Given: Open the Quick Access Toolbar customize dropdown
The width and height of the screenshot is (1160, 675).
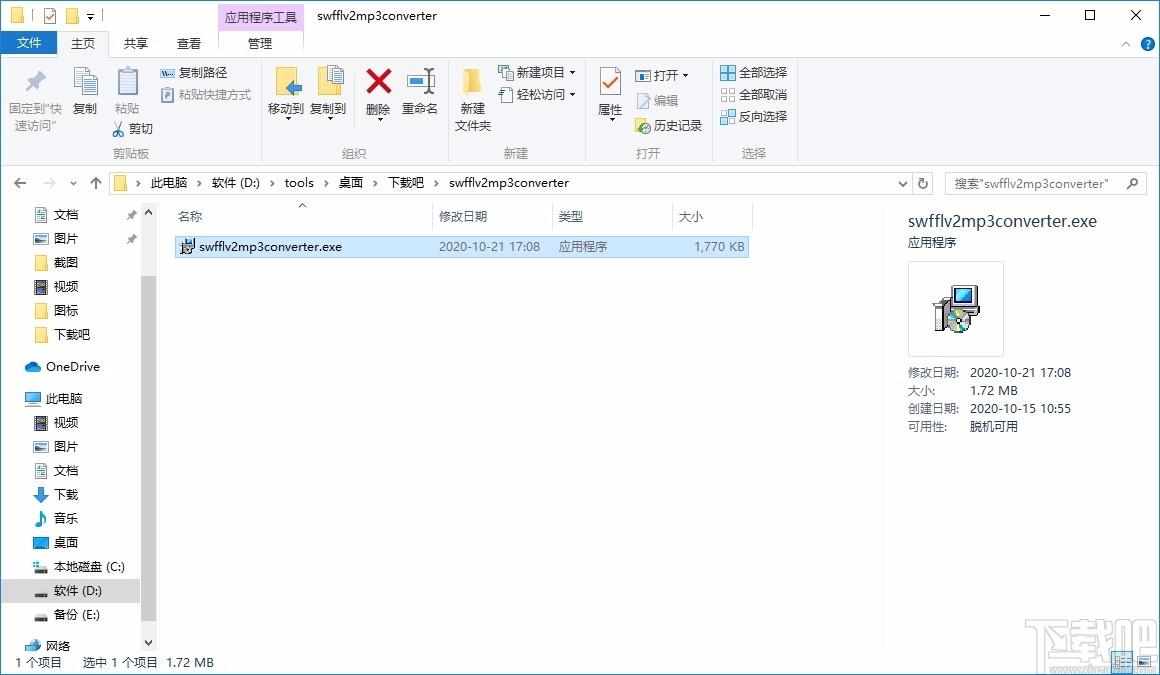Looking at the screenshot, I should coord(90,16).
